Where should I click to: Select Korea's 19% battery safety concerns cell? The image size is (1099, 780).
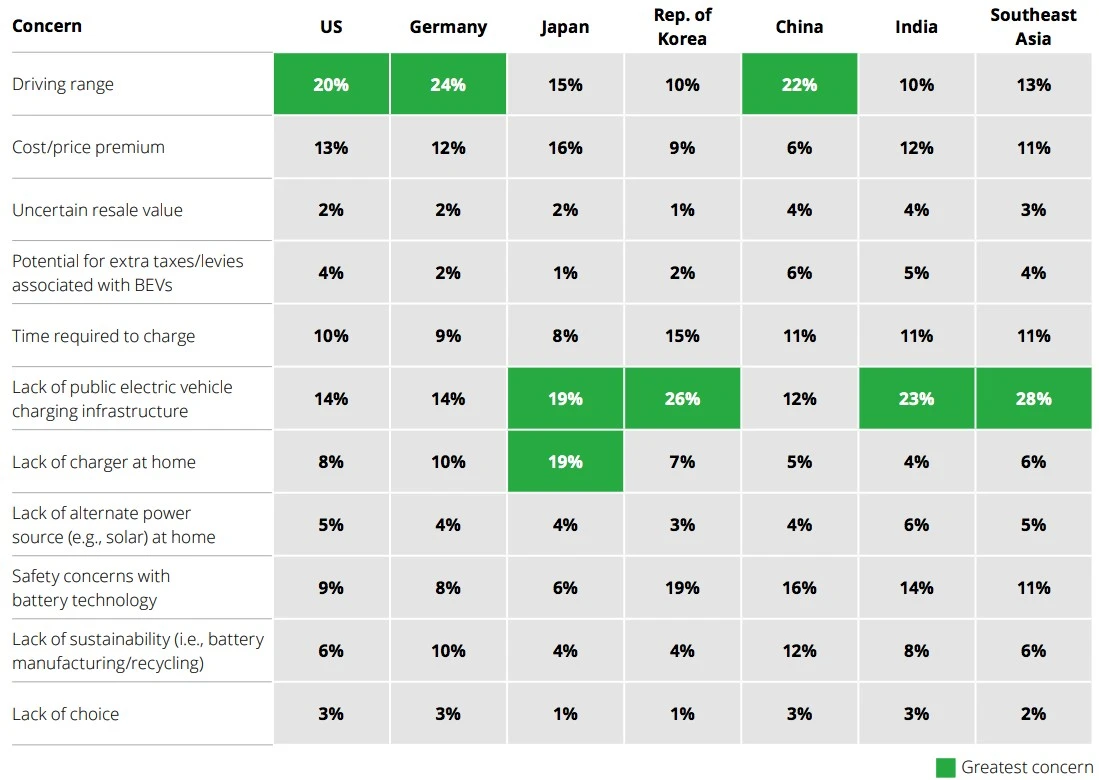[682, 588]
